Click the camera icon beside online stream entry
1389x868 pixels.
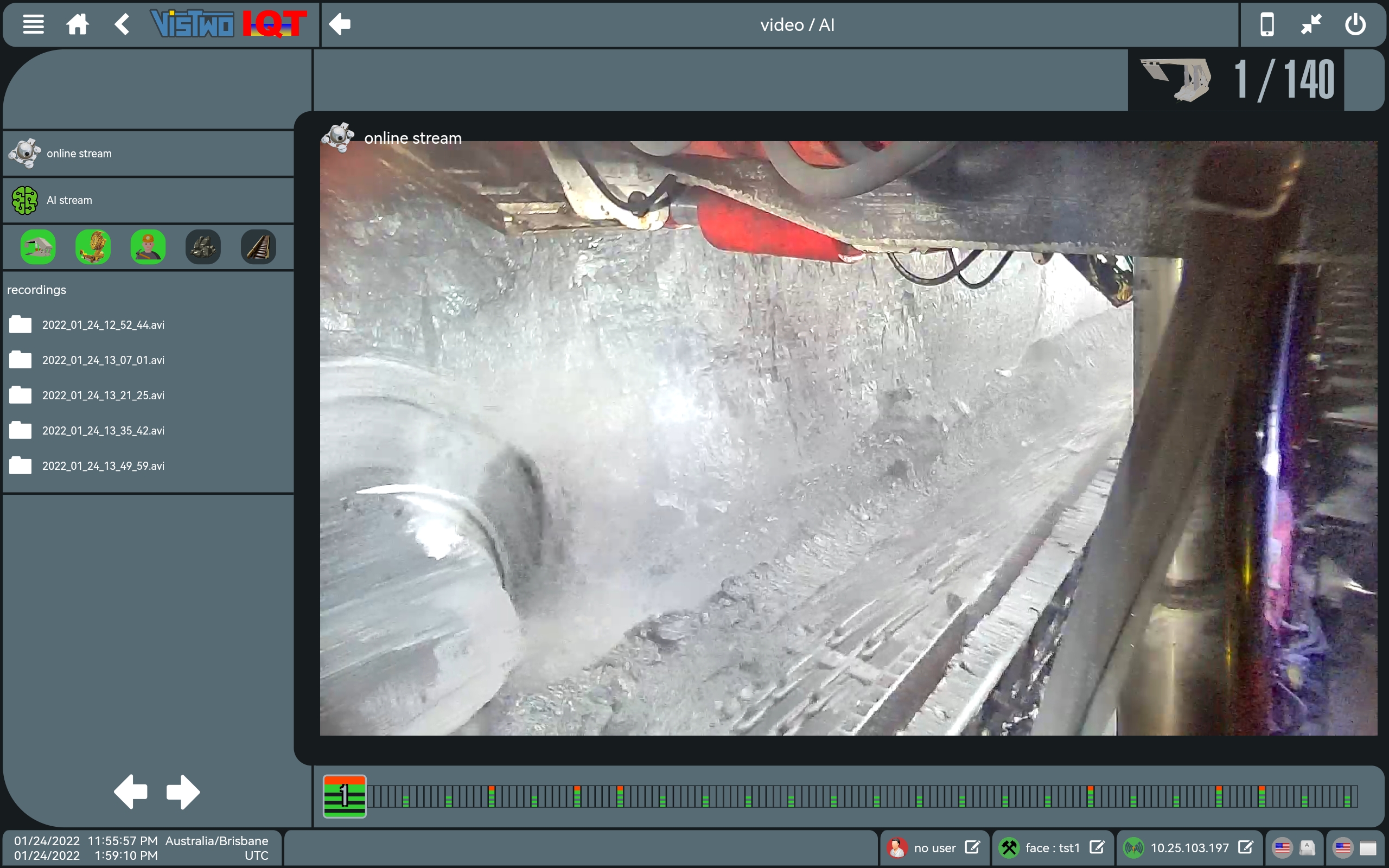point(24,154)
